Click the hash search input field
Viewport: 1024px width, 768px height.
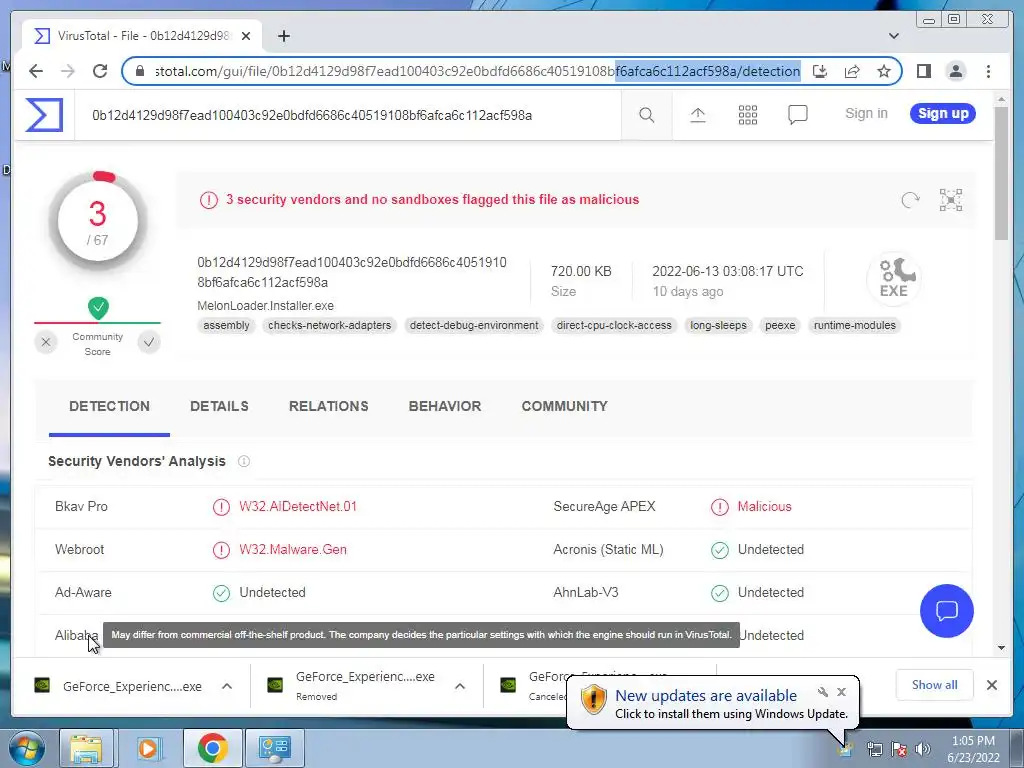348,116
